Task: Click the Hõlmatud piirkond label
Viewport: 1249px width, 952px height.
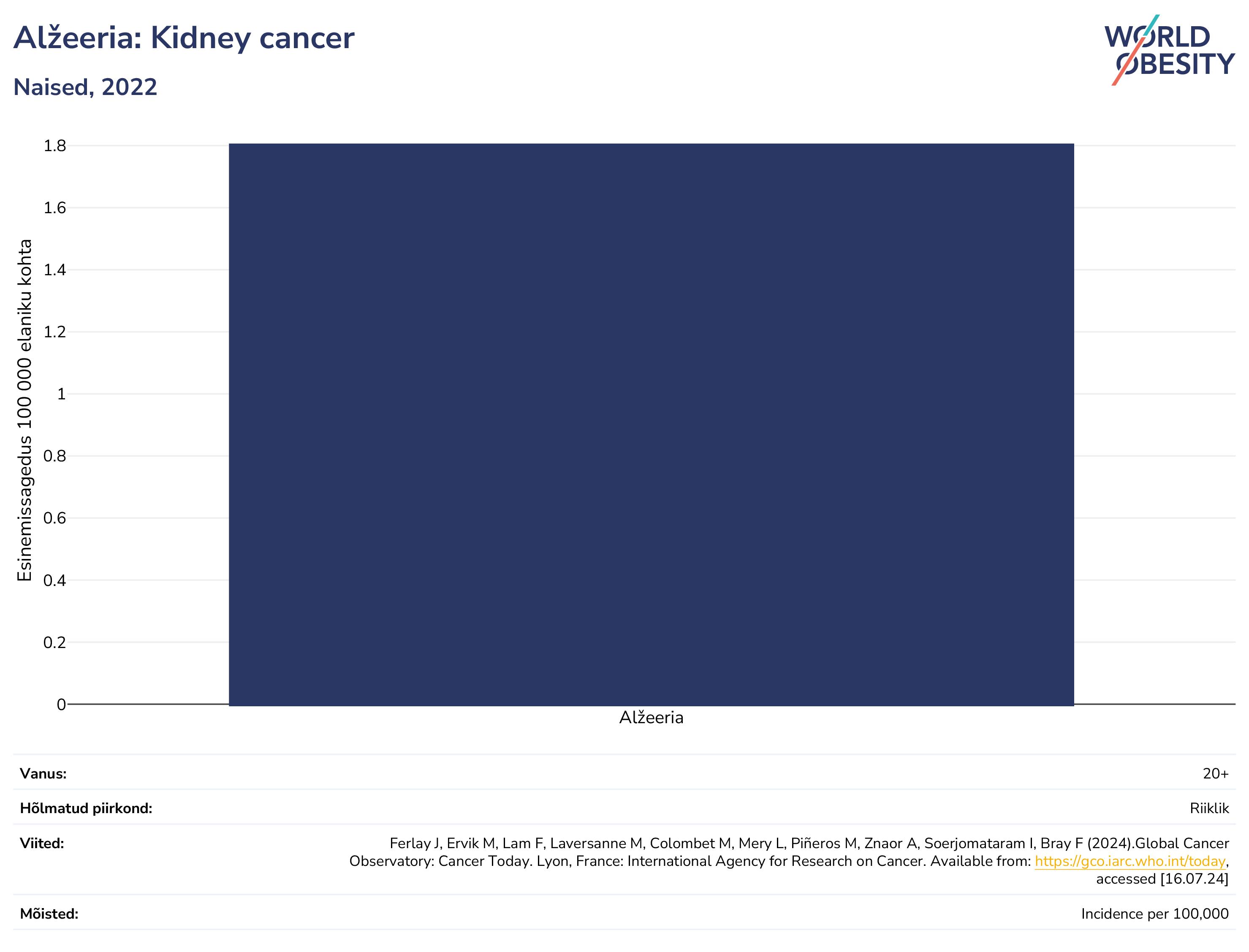Action: [x=86, y=808]
